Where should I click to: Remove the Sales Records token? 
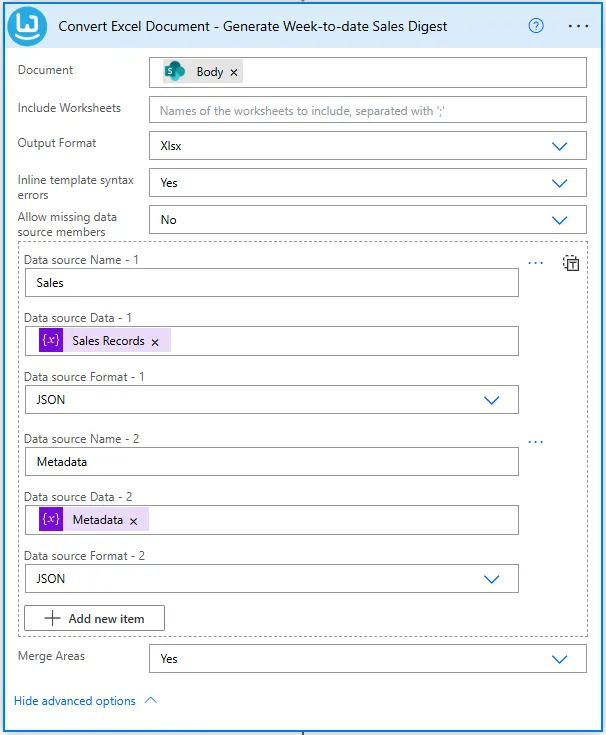[155, 343]
